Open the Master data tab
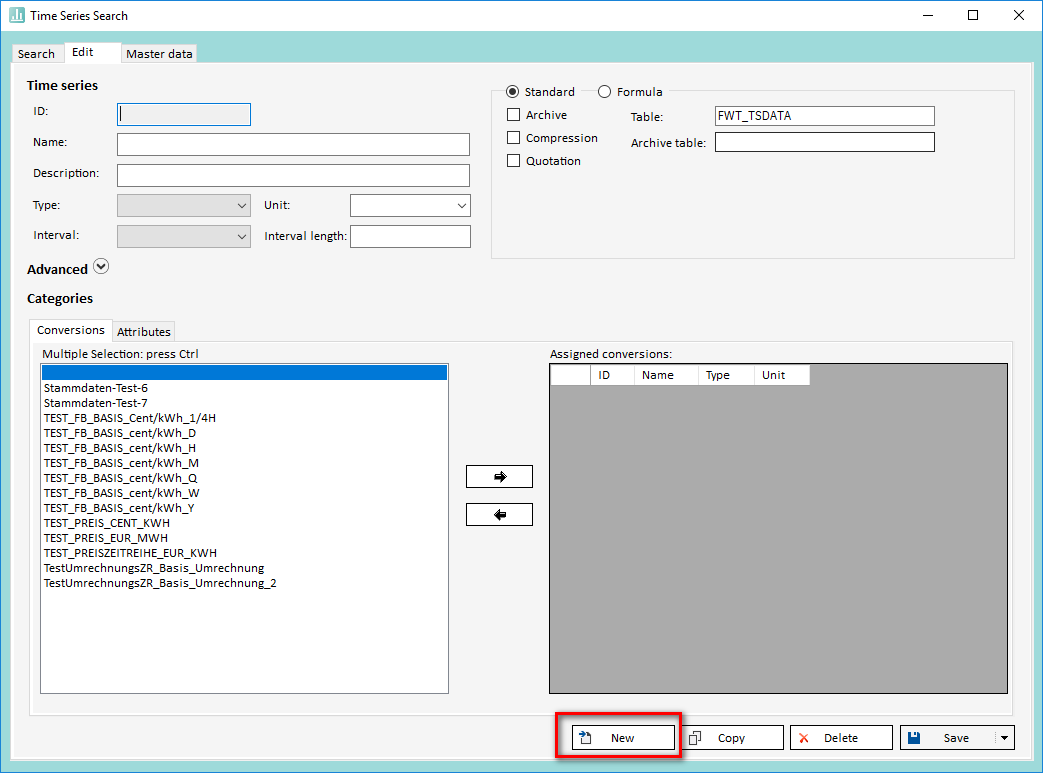Screen dimensions: 1043x773 point(159,54)
